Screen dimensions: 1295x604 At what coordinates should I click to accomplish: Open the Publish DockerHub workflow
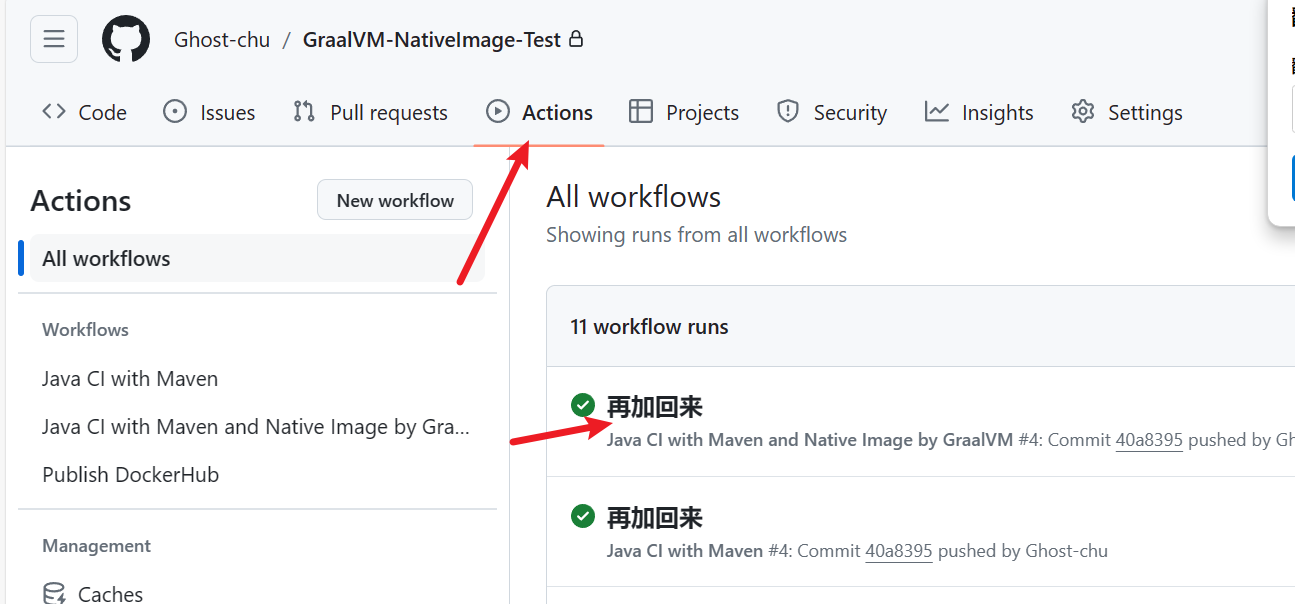(x=130, y=475)
